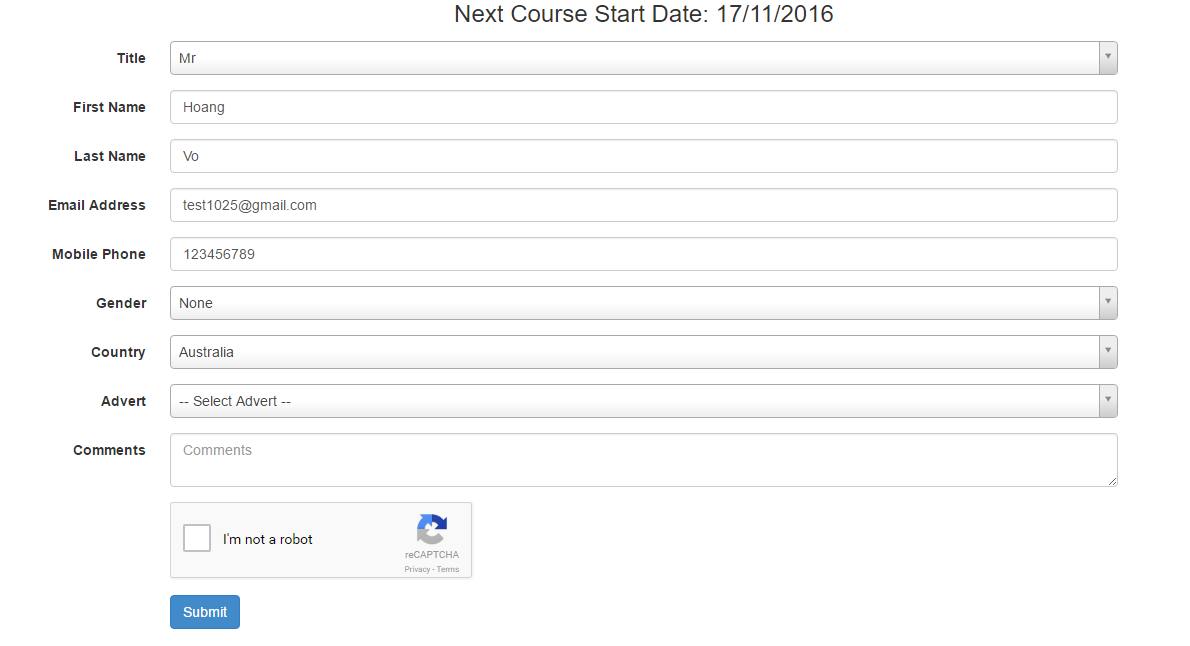Image resolution: width=1190 pixels, height=646 pixels.
Task: Click the Advert dropdown arrow
Action: pyautogui.click(x=1107, y=401)
